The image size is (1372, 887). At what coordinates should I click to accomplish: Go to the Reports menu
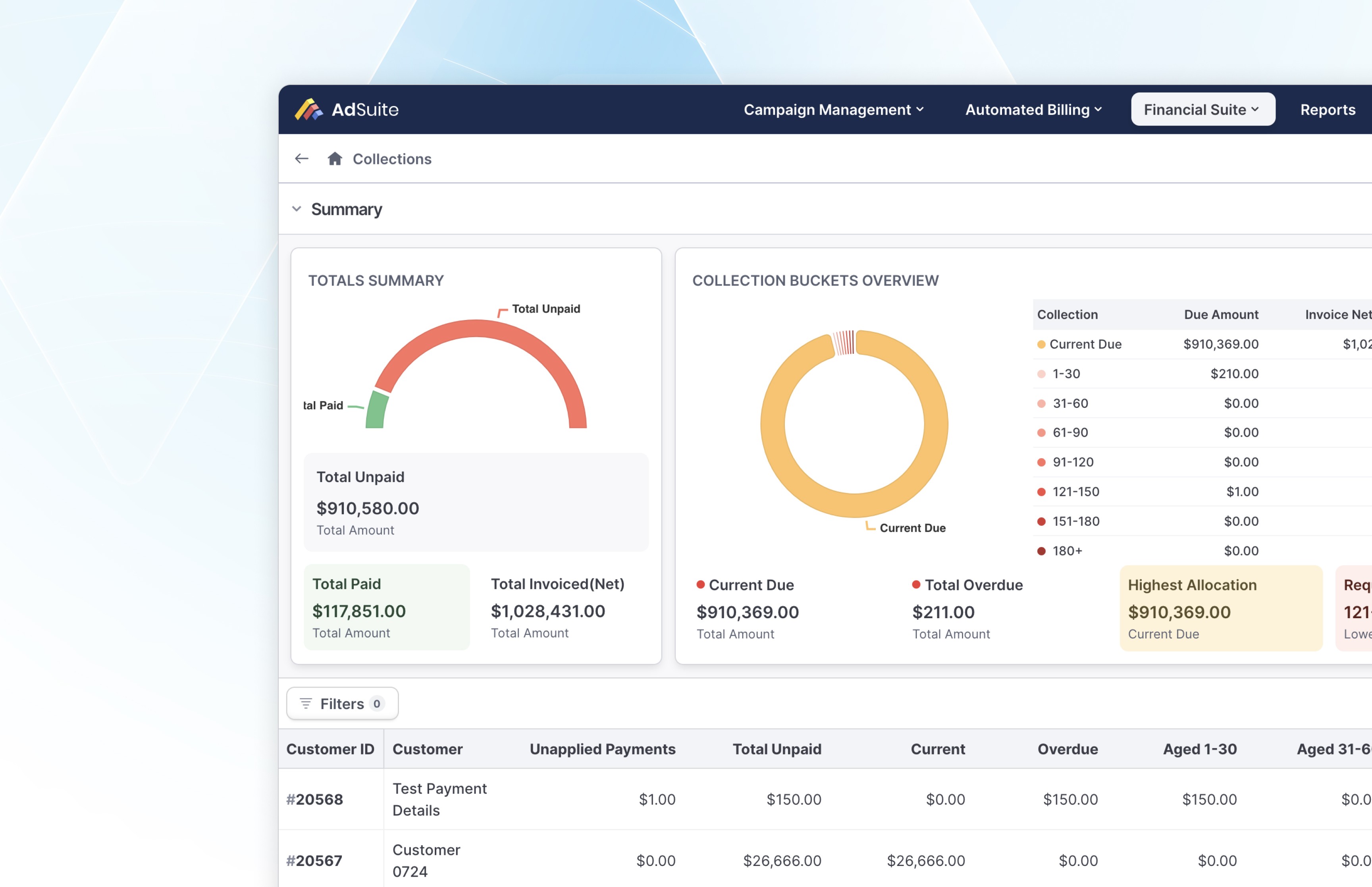tap(1327, 110)
